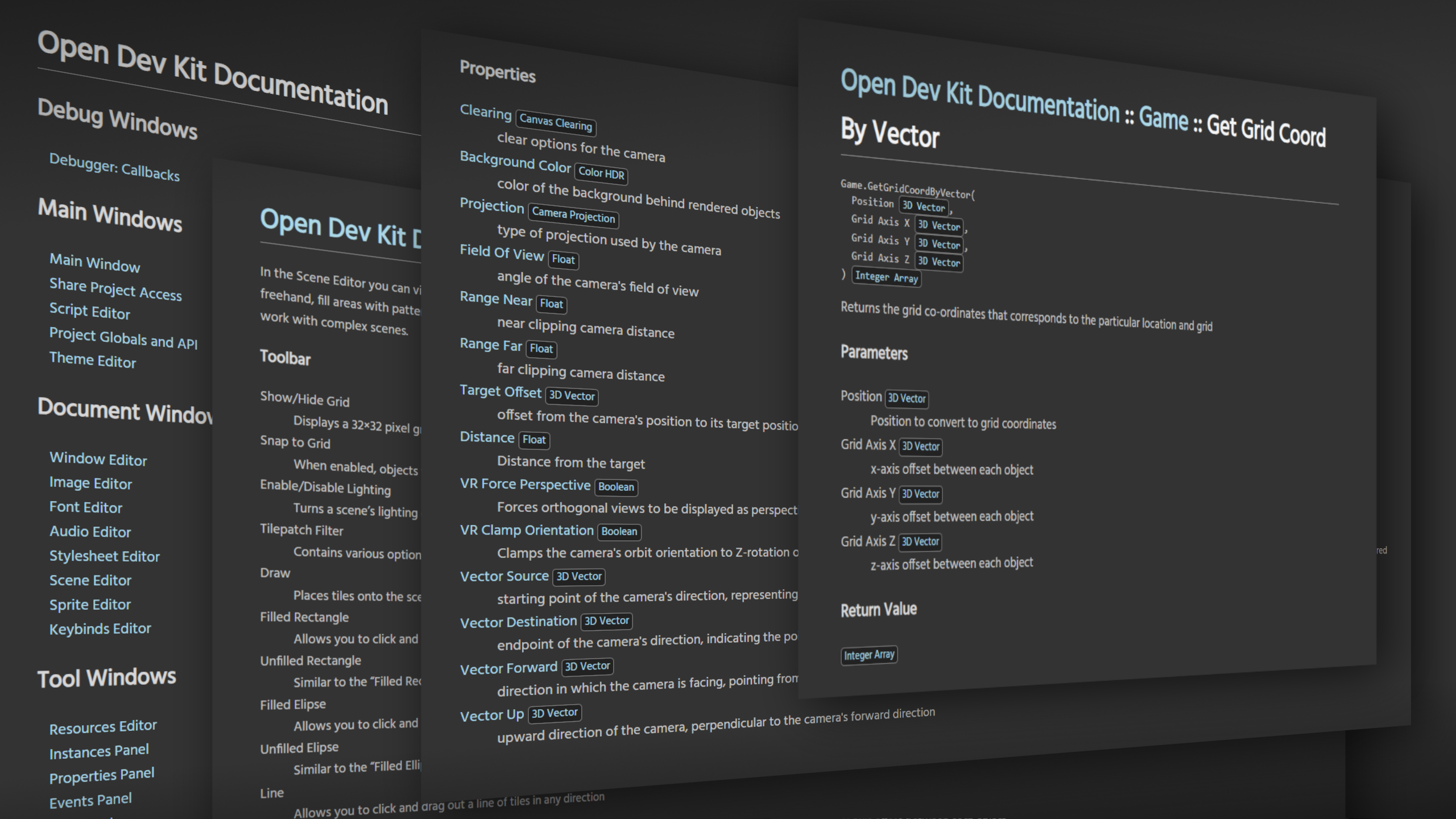Screen dimensions: 1456x819
Task: Open Project Globals and API link
Action: [x=123, y=338]
